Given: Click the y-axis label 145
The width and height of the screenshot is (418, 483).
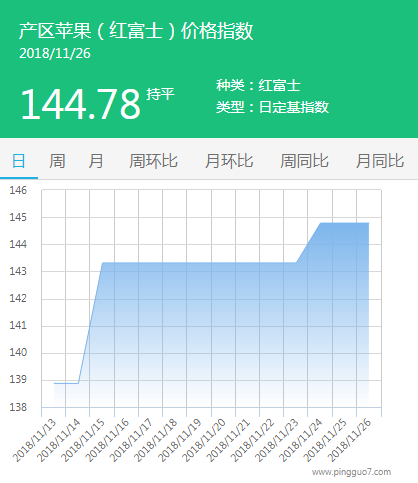Looking at the screenshot, I should click(x=18, y=217).
